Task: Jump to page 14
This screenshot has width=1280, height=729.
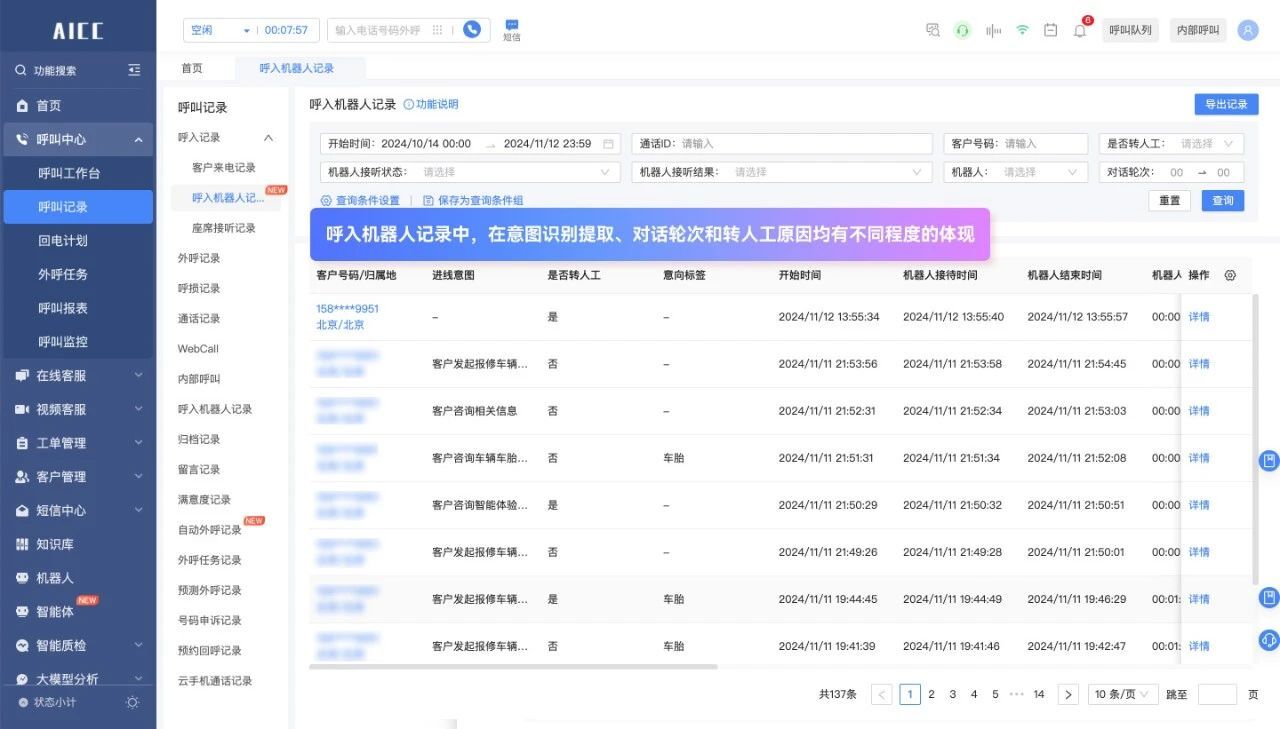Action: pos(1039,694)
